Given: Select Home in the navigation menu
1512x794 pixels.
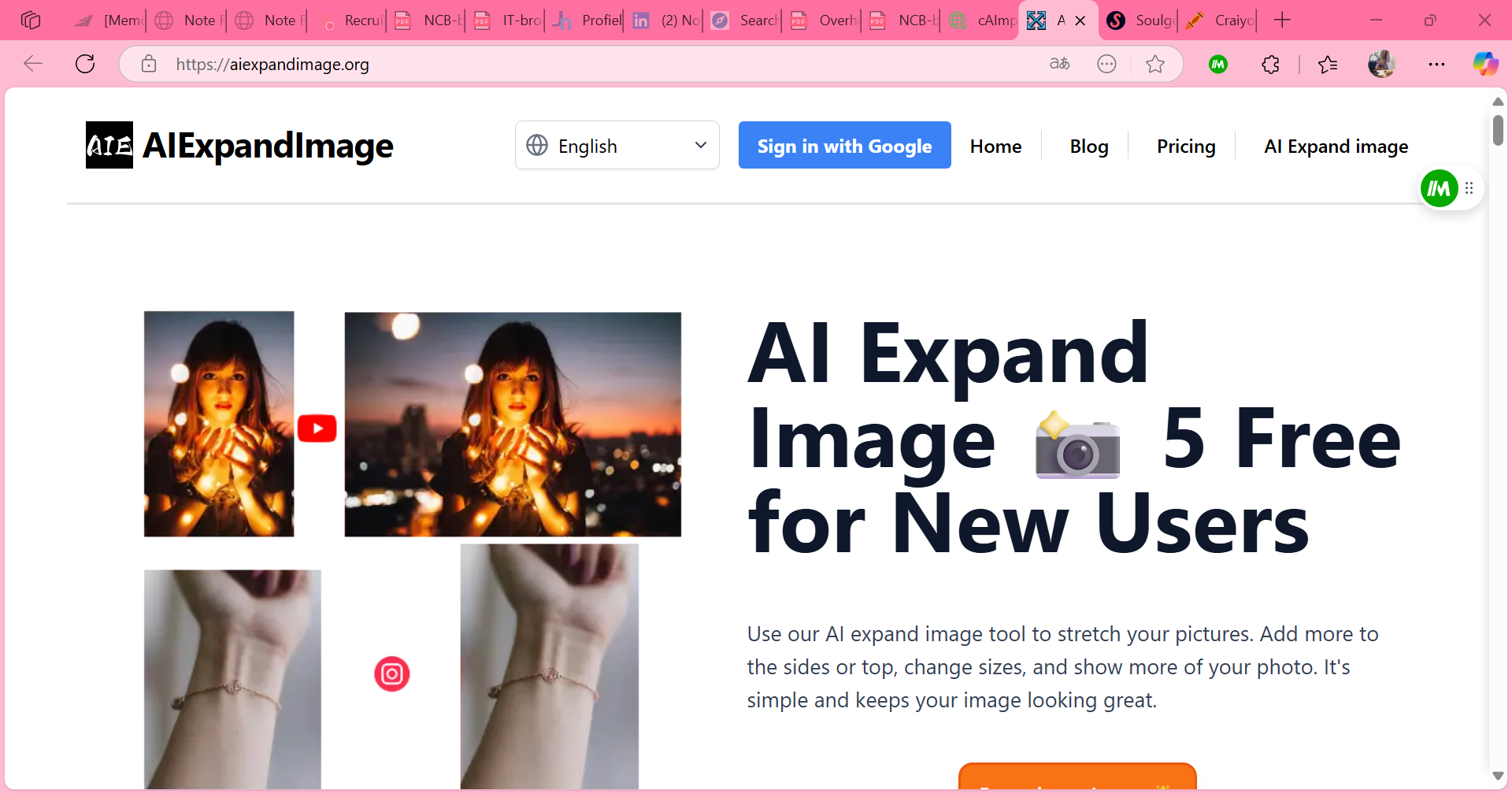Looking at the screenshot, I should pos(995,146).
